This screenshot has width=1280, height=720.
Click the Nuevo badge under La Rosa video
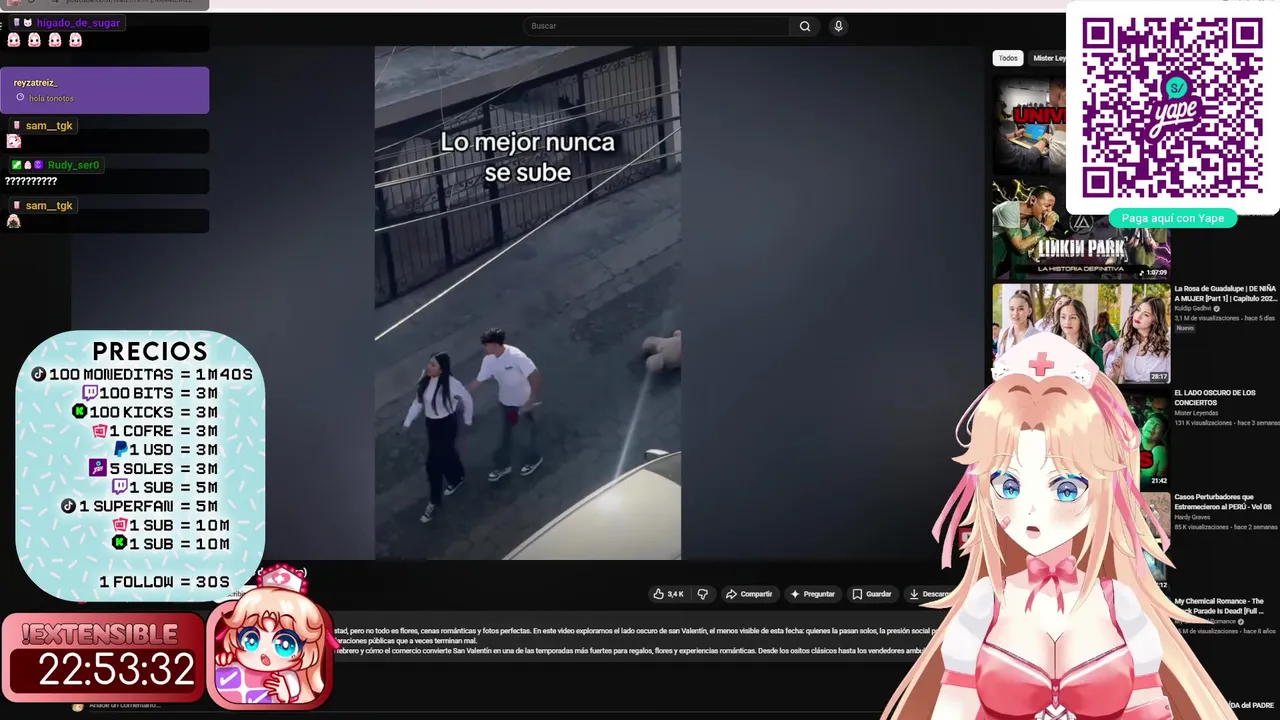(1185, 328)
